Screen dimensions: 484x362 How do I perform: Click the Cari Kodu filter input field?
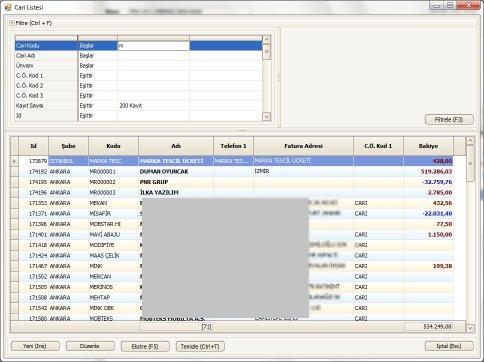coord(153,46)
